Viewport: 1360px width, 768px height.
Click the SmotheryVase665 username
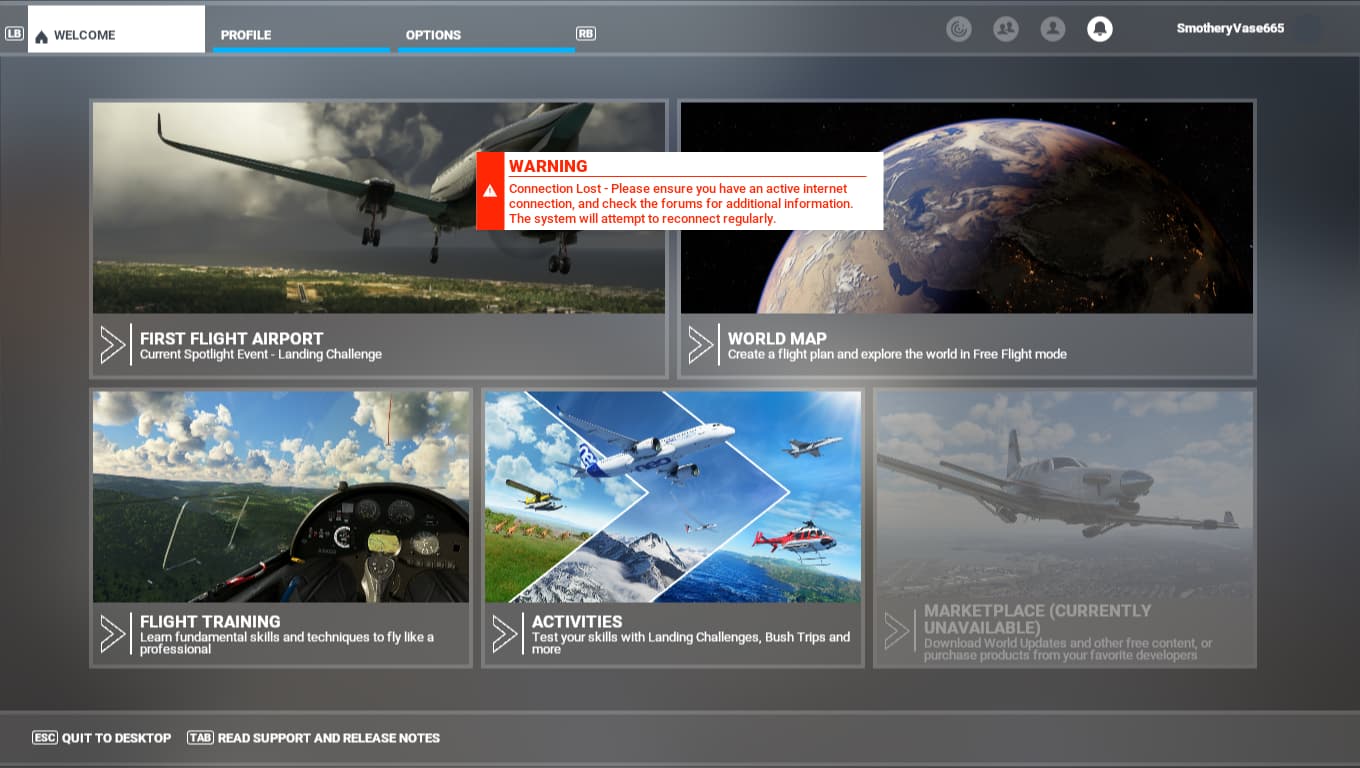click(x=1230, y=29)
